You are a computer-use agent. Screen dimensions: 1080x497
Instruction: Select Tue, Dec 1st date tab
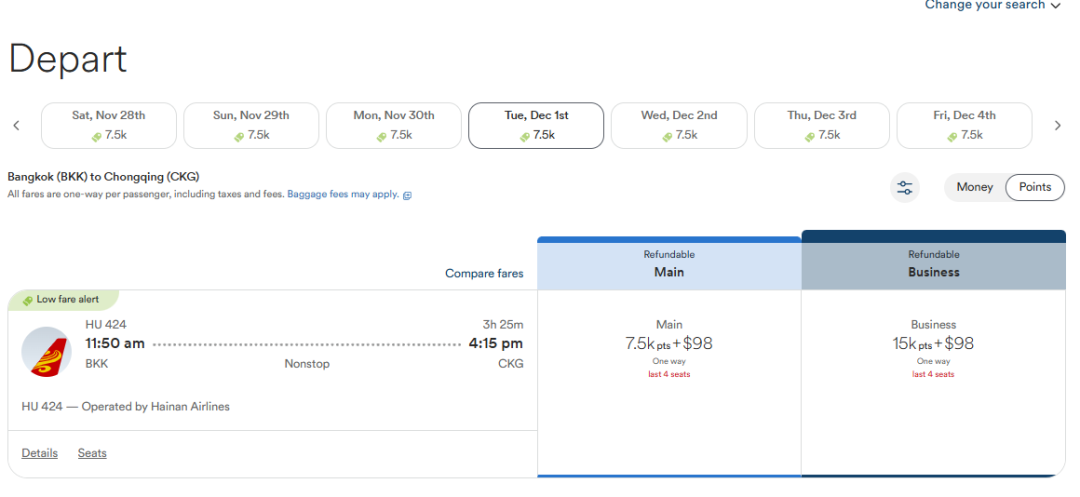tap(536, 125)
